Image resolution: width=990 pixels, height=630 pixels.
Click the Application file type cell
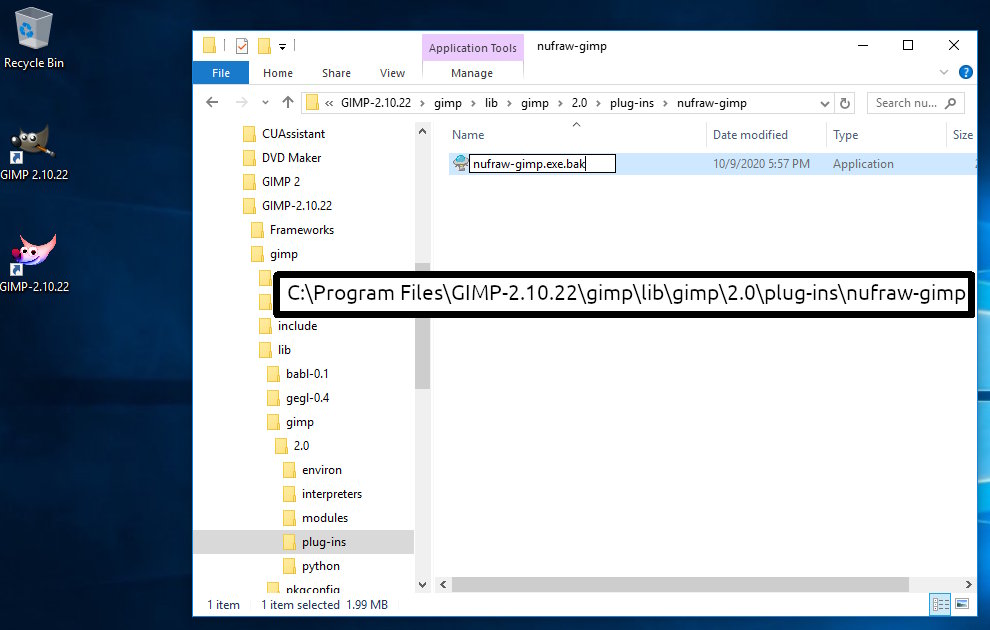(x=863, y=164)
